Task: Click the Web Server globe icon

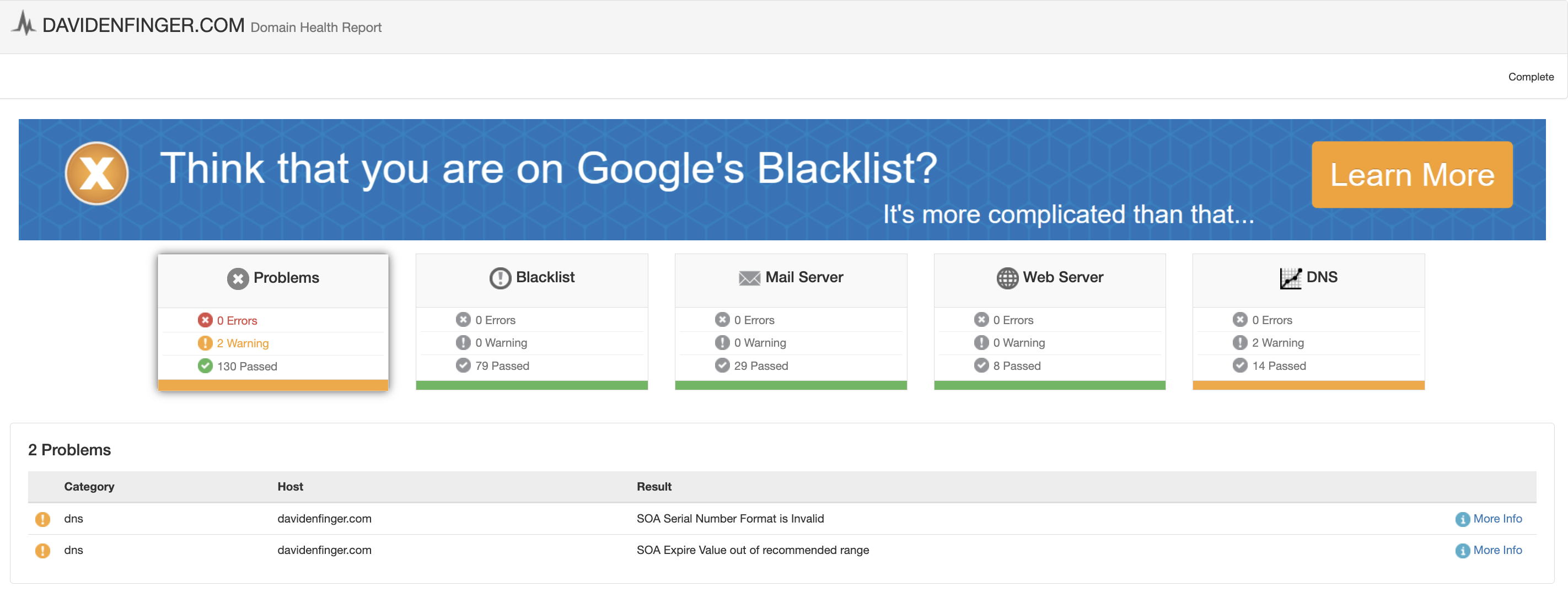Action: click(x=1007, y=278)
